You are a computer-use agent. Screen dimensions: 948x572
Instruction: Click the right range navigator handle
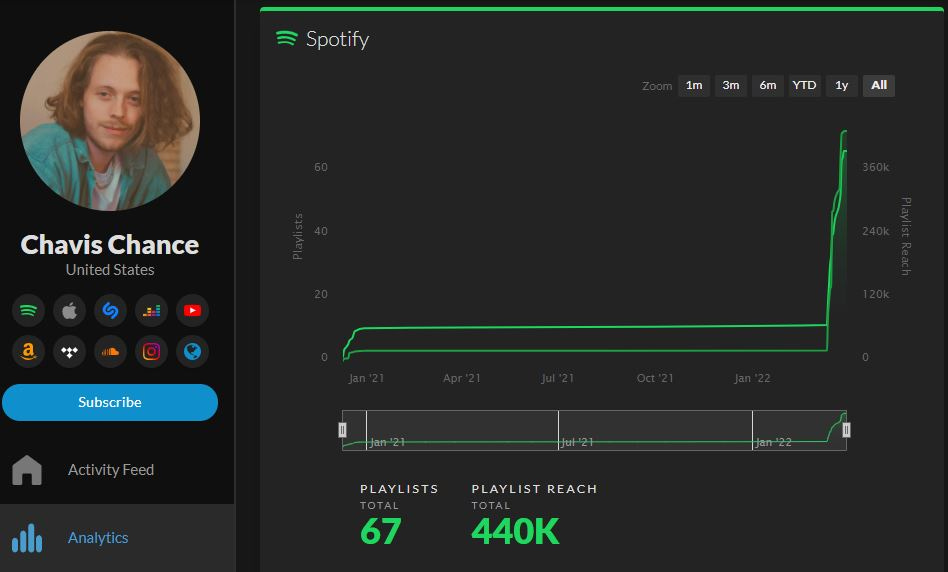tap(846, 430)
